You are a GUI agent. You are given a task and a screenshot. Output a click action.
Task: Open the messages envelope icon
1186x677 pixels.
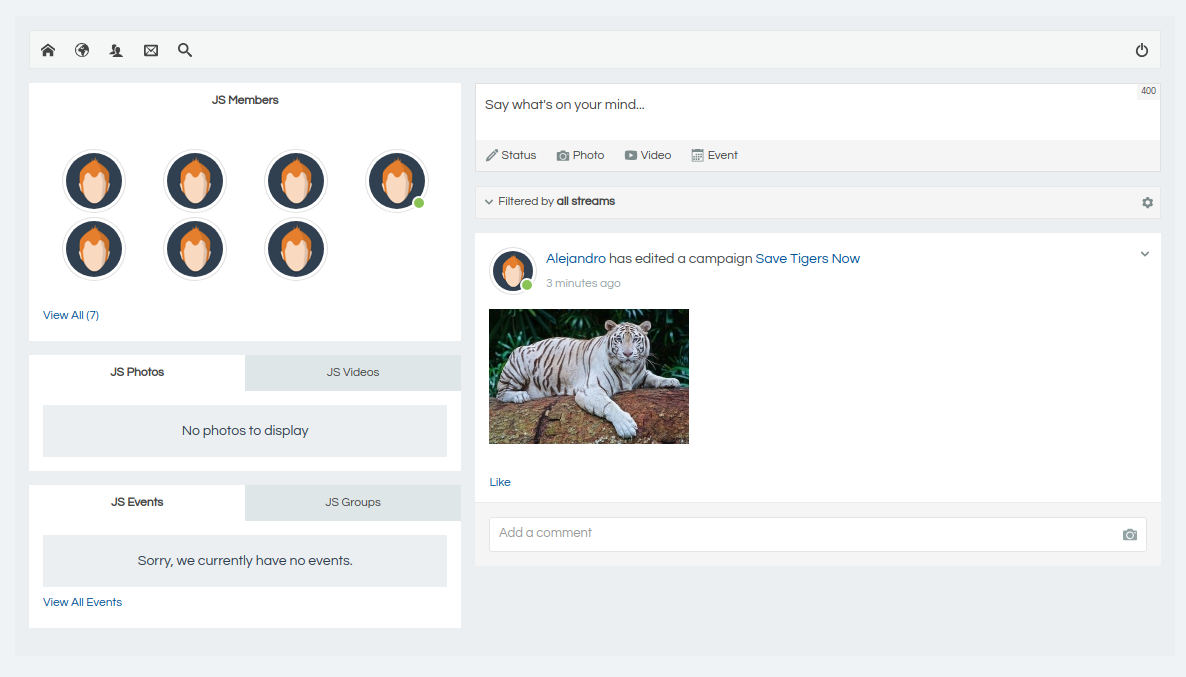151,50
